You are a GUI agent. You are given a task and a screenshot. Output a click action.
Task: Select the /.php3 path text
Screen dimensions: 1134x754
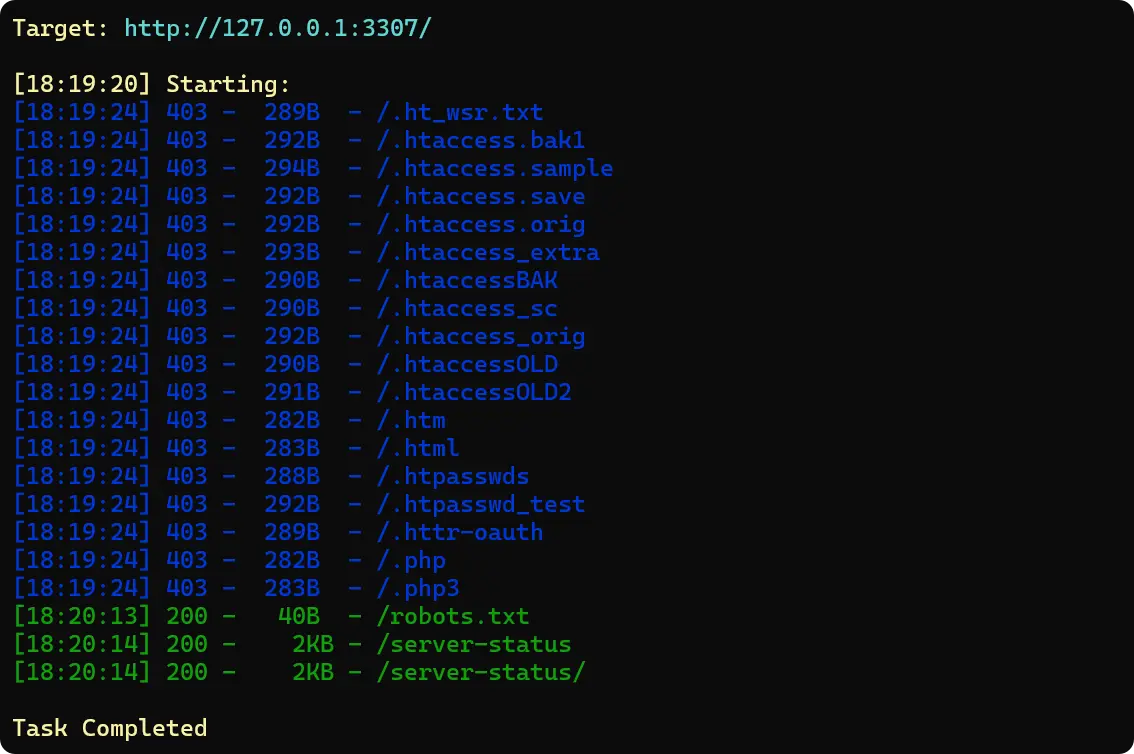point(418,588)
